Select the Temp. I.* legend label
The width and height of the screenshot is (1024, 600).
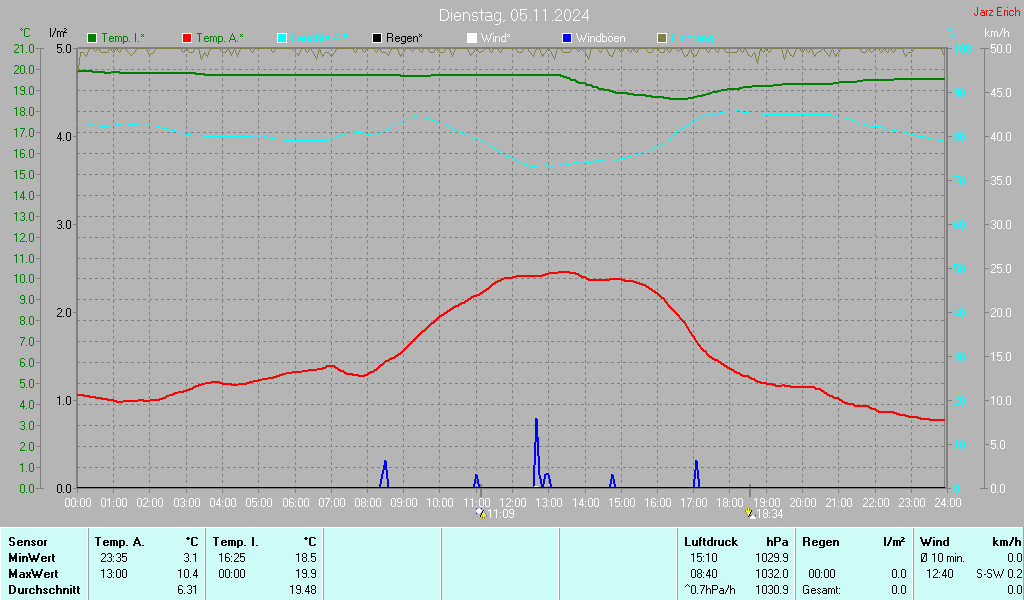coord(123,38)
